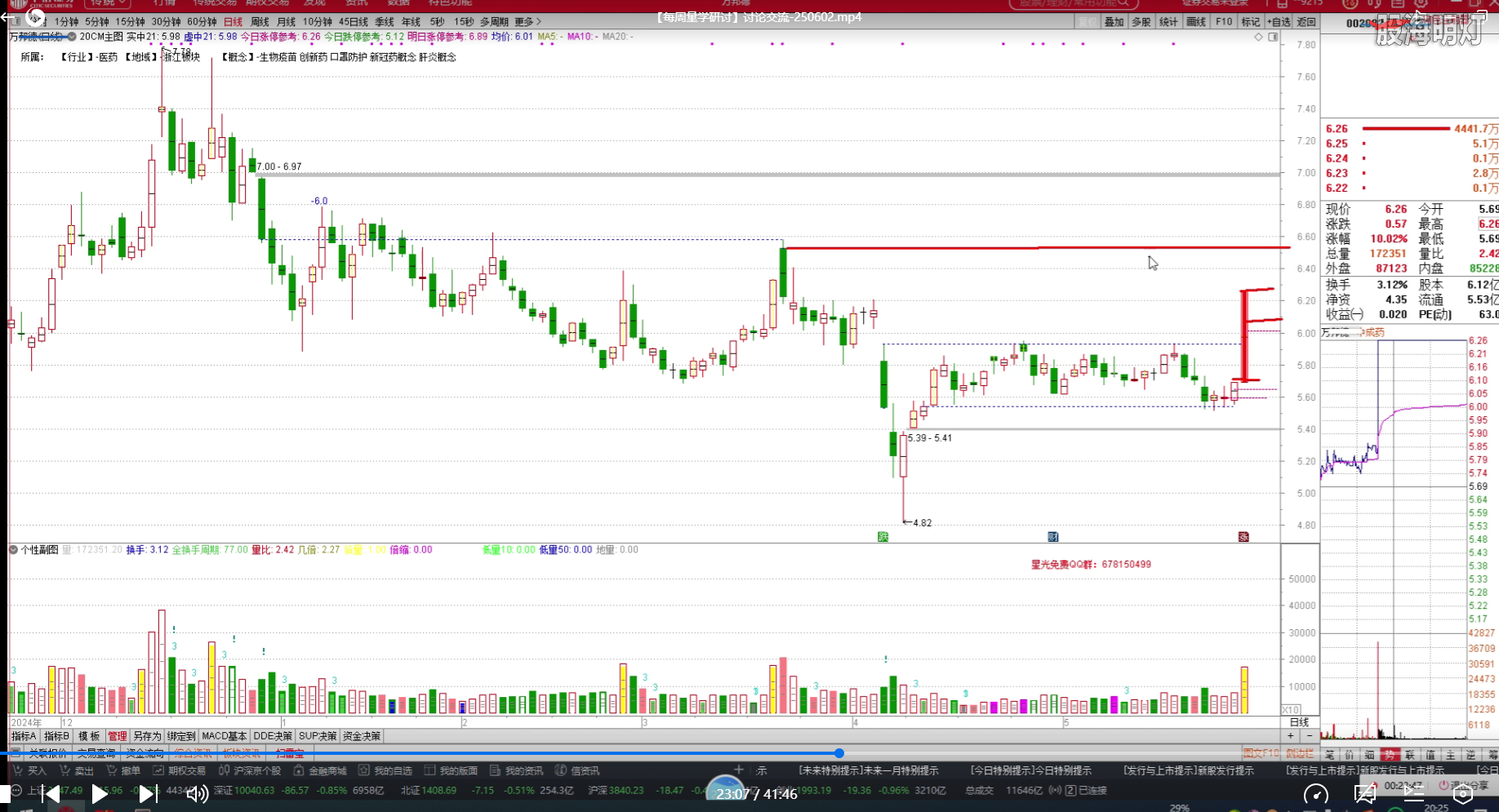This screenshot has width=1499, height=812.
Task: Select the 指标A tab
Action: coord(24,736)
